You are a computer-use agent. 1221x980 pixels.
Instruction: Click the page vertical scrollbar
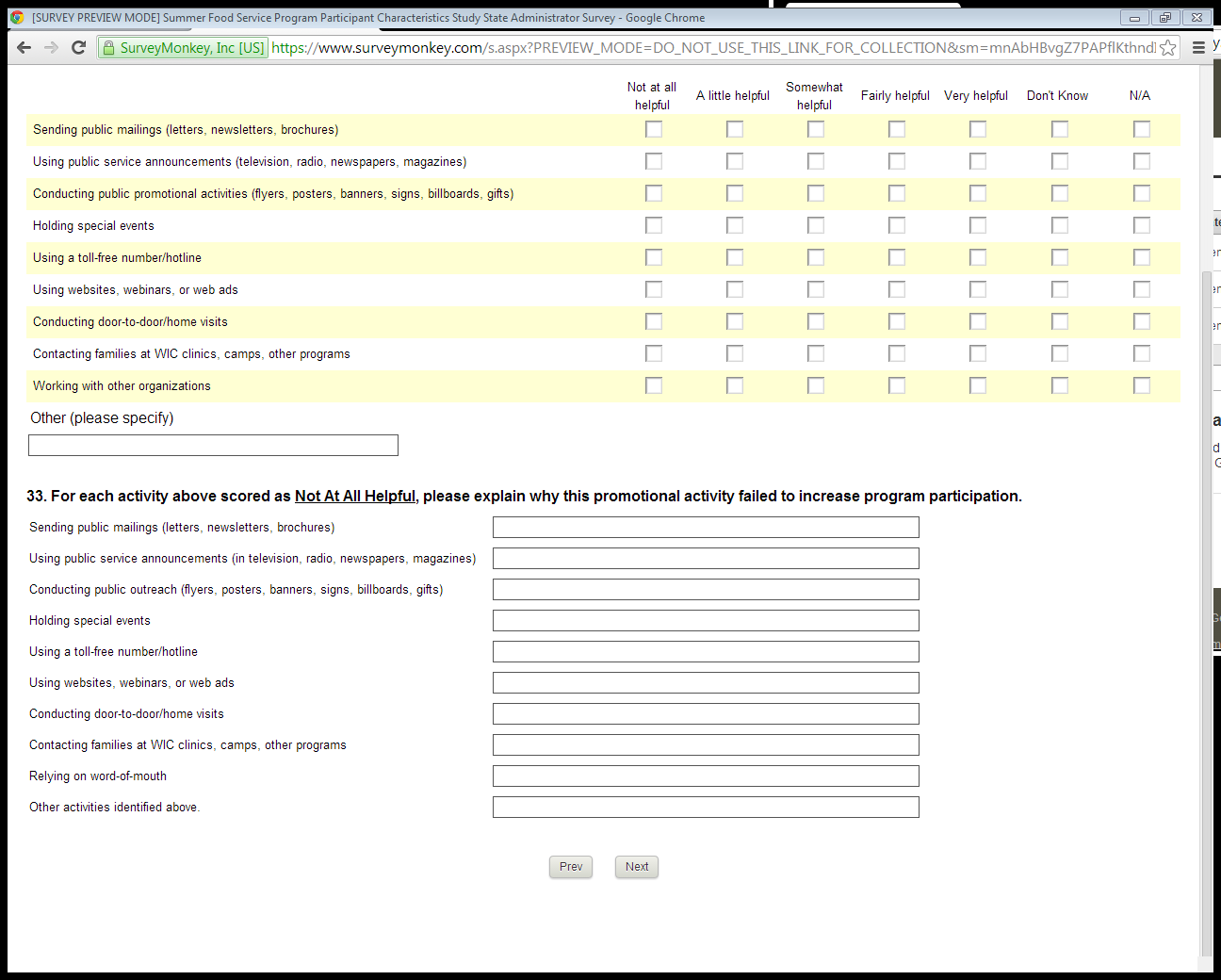1207,612
